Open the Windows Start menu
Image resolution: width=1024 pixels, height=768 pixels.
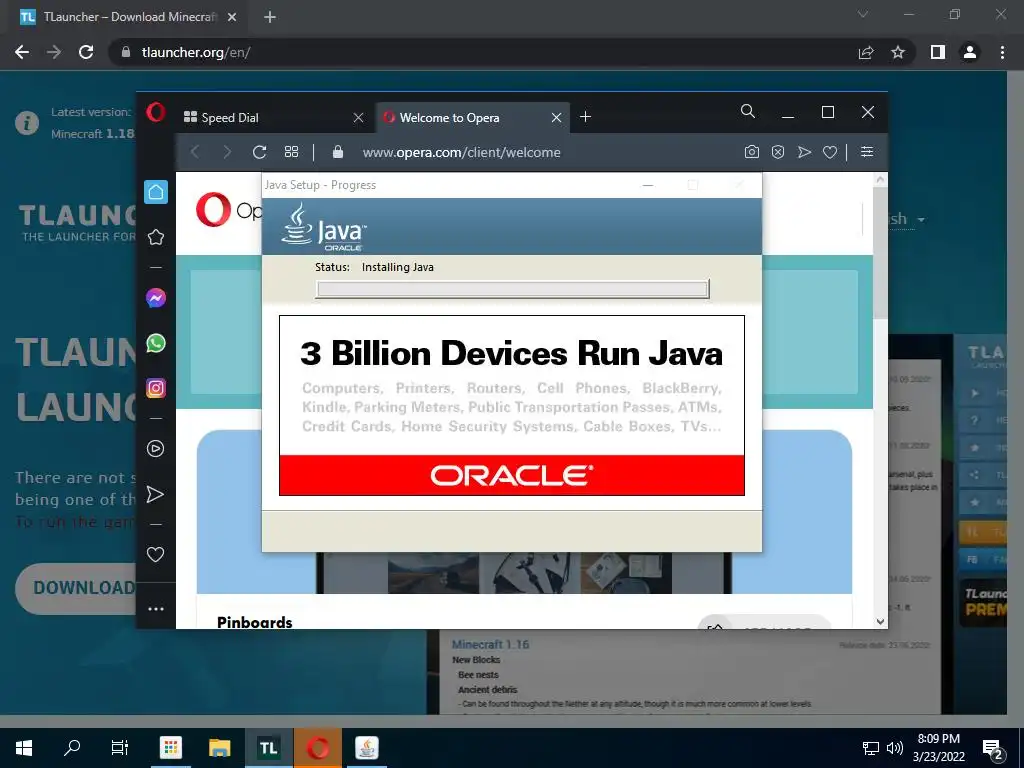[x=24, y=748]
